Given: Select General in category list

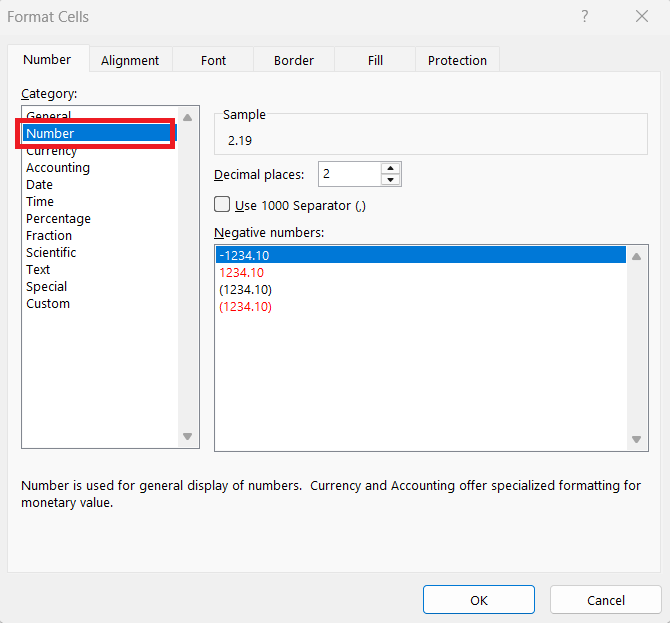Looking at the screenshot, I should click(100, 116).
